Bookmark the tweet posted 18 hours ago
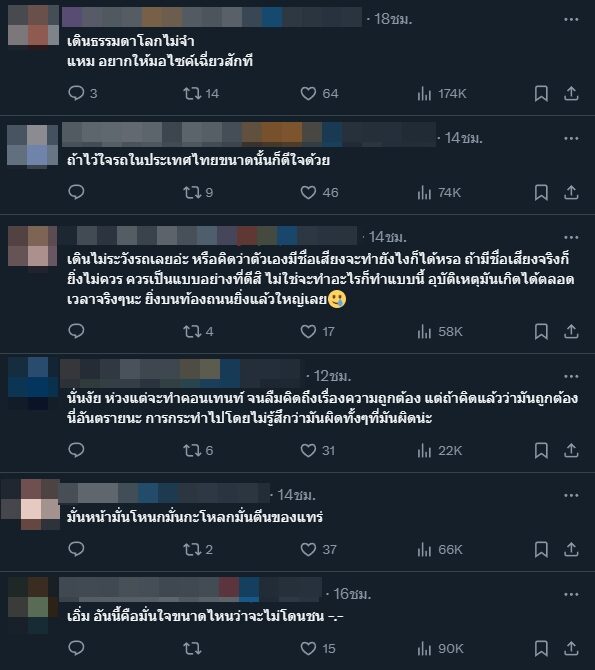 [x=541, y=93]
